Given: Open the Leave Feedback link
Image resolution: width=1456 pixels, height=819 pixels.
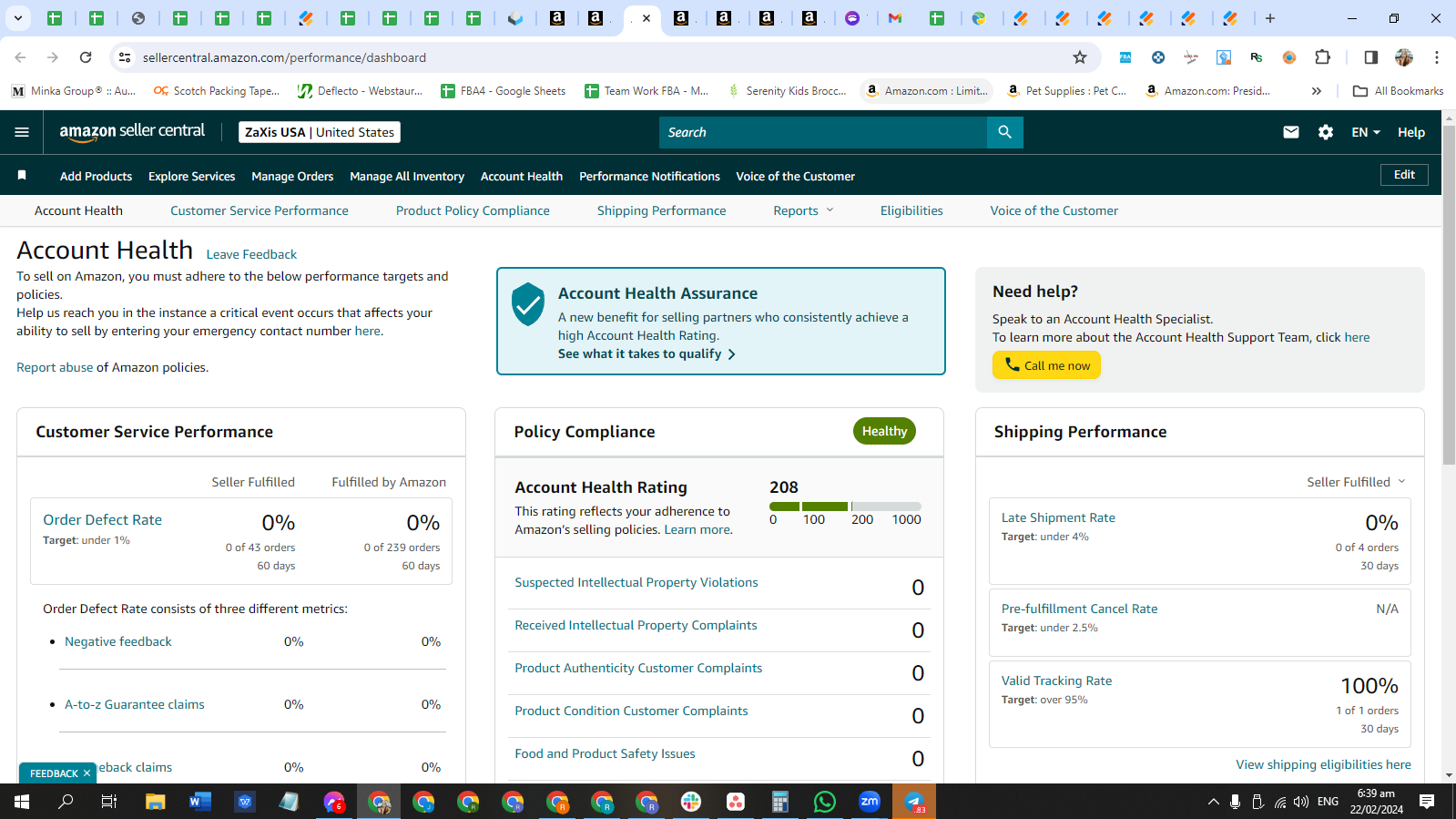Looking at the screenshot, I should pos(251,254).
